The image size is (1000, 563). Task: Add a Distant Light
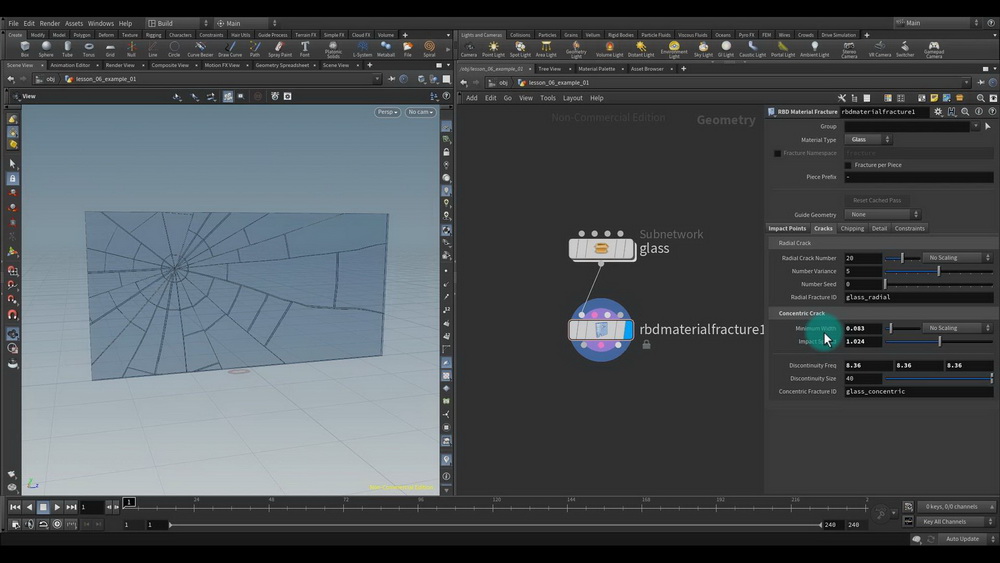tap(640, 50)
